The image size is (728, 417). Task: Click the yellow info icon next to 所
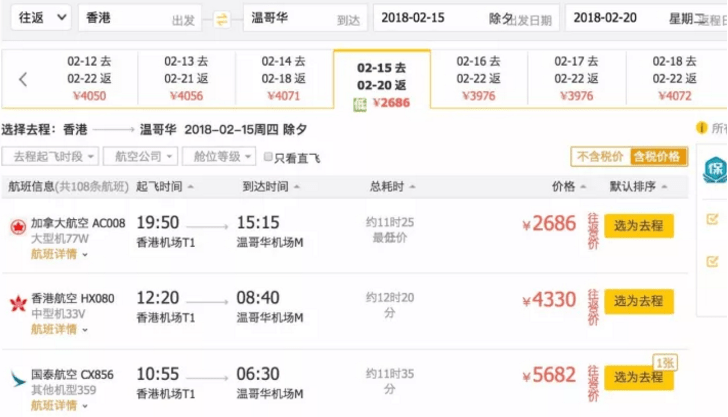tap(702, 128)
